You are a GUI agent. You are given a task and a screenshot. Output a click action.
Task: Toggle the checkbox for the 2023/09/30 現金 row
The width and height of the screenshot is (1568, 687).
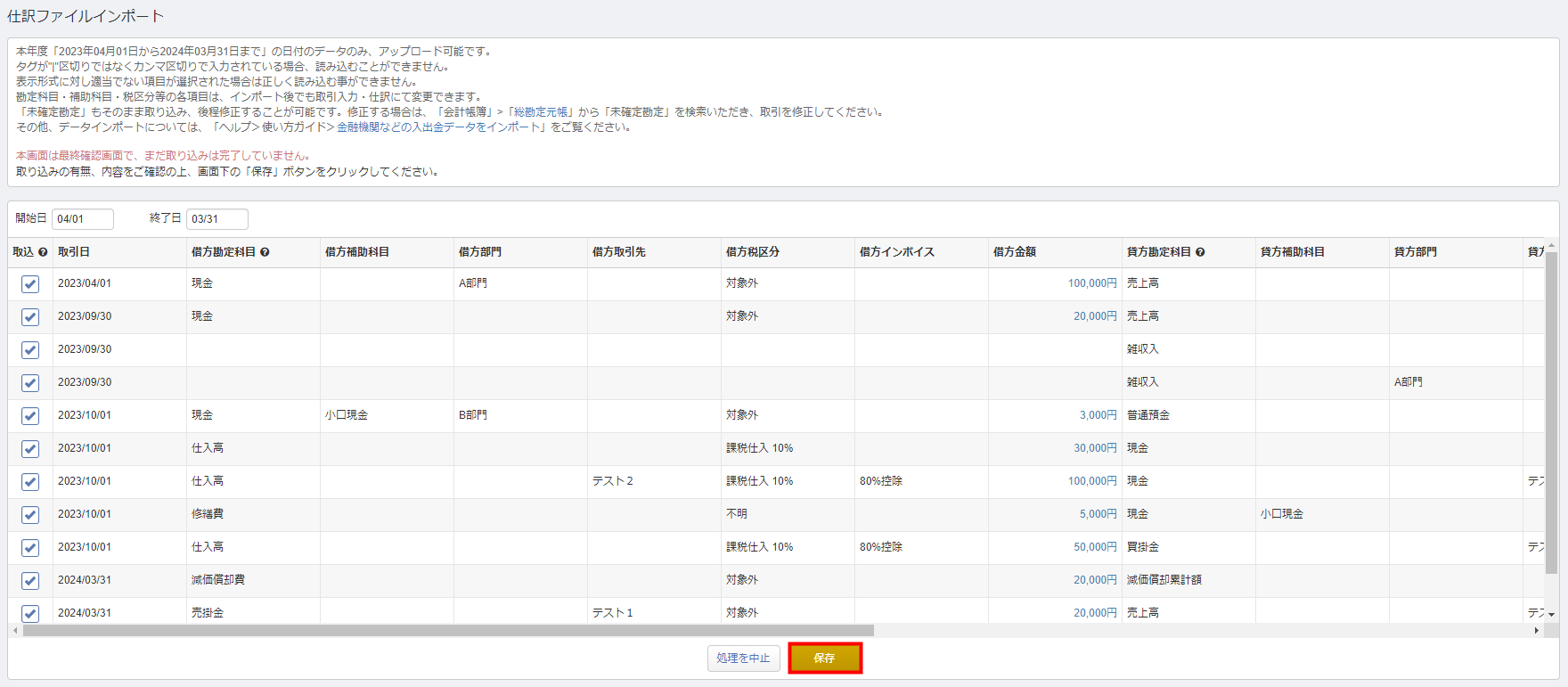[x=30, y=317]
